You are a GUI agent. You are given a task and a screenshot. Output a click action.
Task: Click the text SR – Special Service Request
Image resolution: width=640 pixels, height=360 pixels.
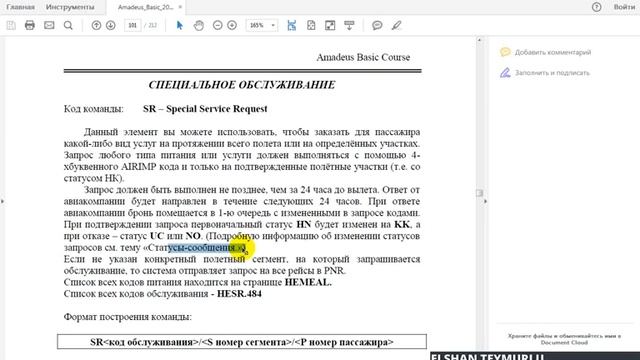205,109
